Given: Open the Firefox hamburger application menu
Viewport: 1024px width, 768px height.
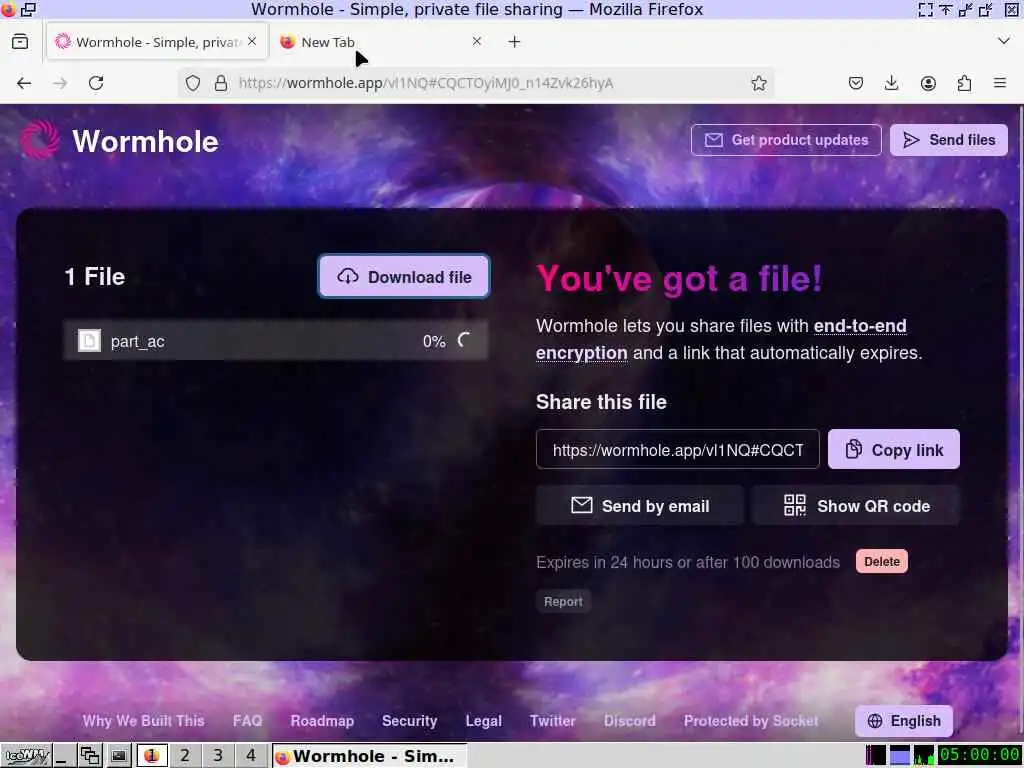Looking at the screenshot, I should pyautogui.click(x=1000, y=83).
